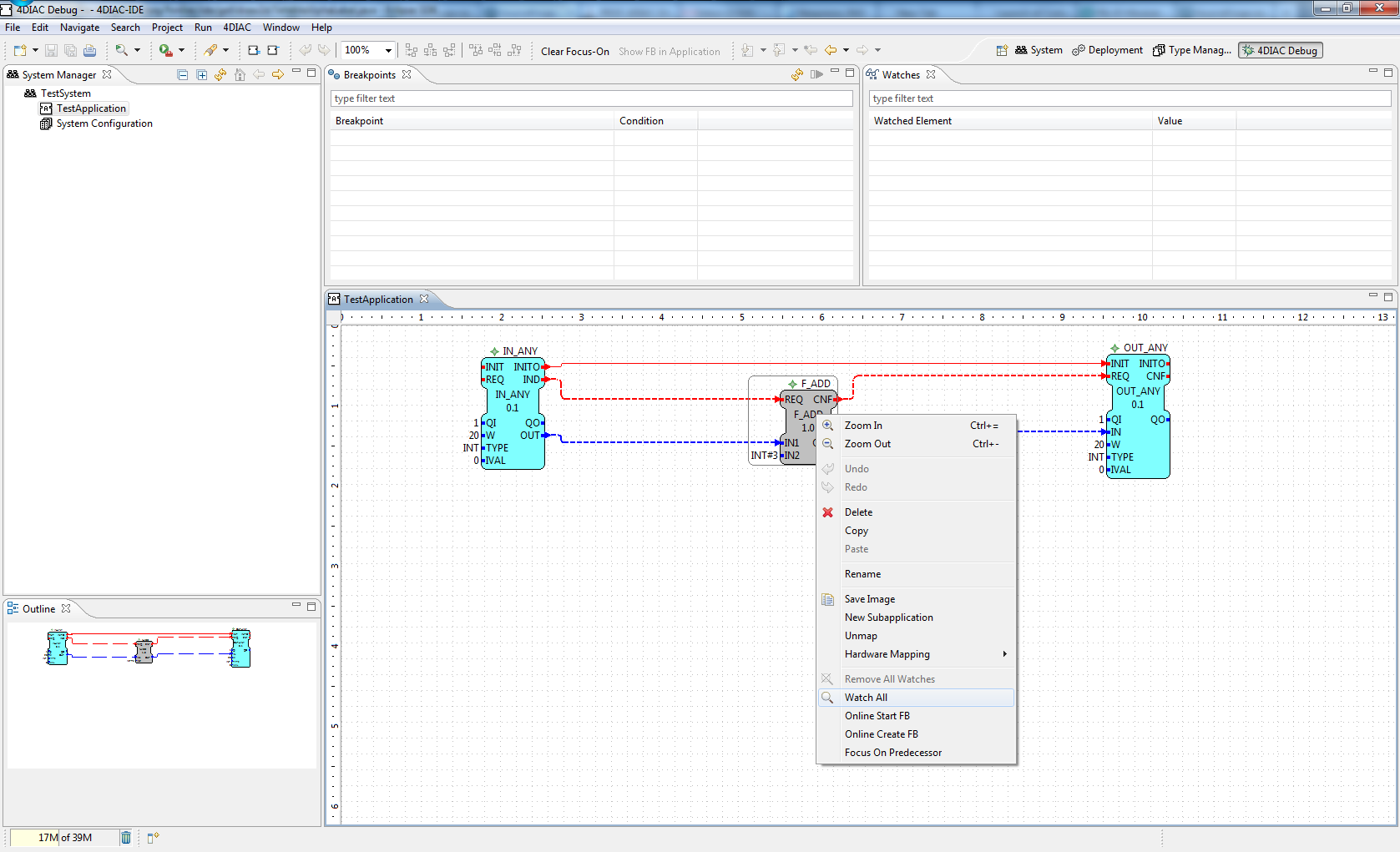This screenshot has height=852, width=1400.
Task: Click the Home icon in System Manager
Action: (x=240, y=75)
